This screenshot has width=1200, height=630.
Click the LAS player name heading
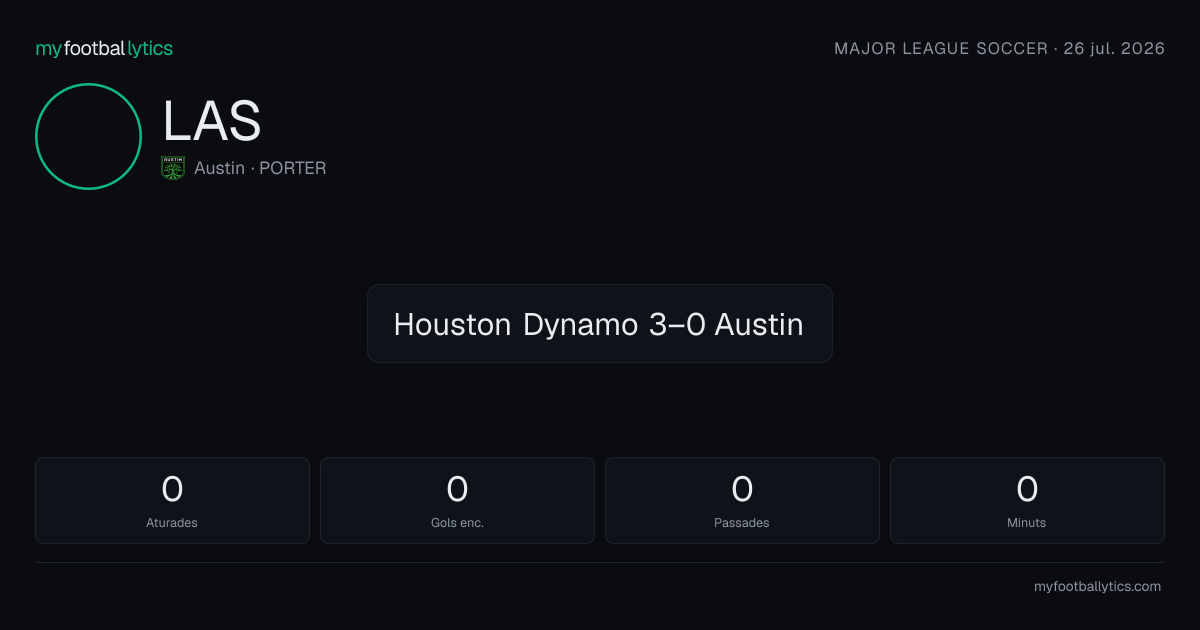click(212, 122)
